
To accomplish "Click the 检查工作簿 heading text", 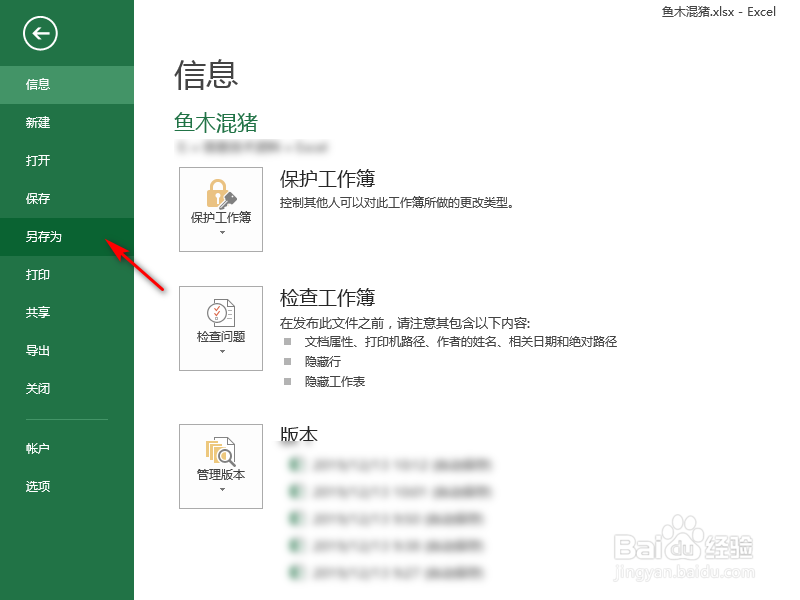I will pos(328,297).
